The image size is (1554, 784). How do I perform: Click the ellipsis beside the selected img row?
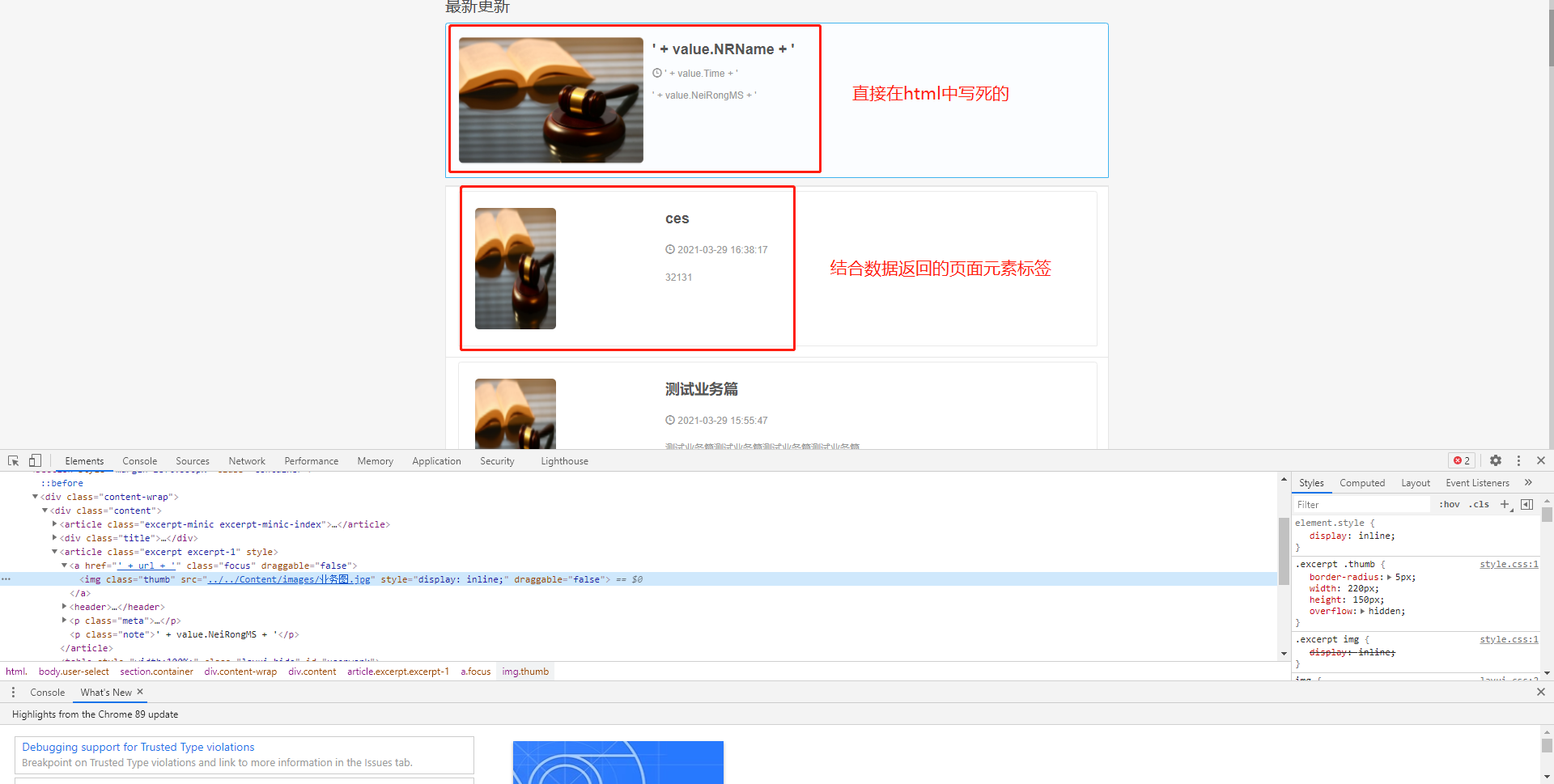pyautogui.click(x=6, y=579)
